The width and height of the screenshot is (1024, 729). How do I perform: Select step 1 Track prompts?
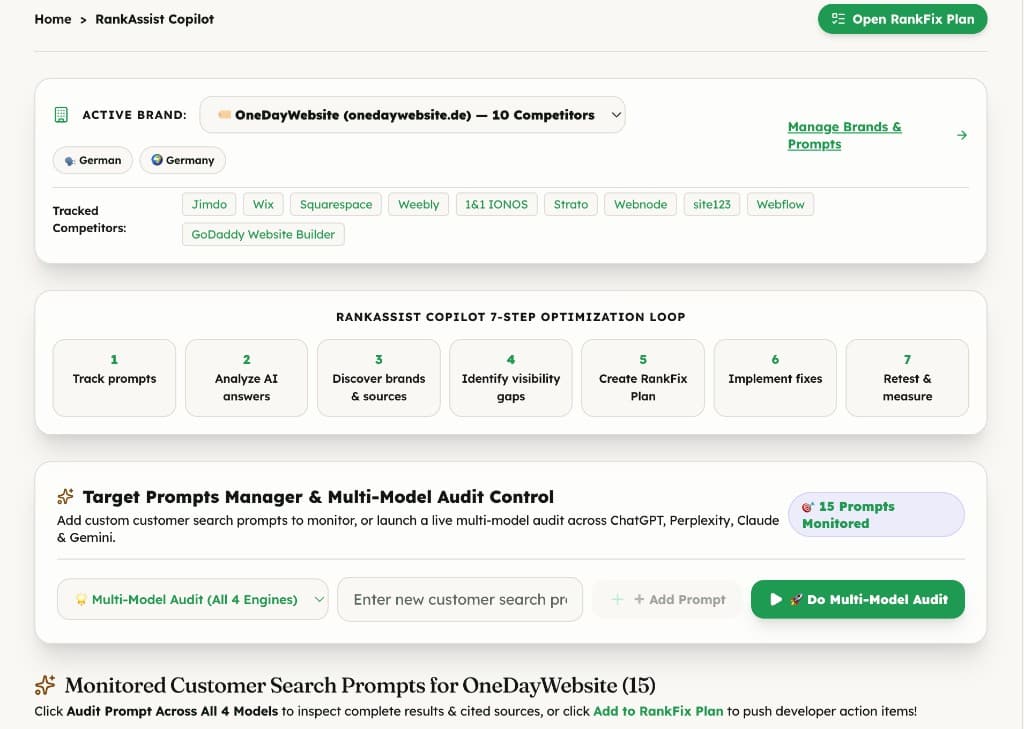pyautogui.click(x=114, y=378)
